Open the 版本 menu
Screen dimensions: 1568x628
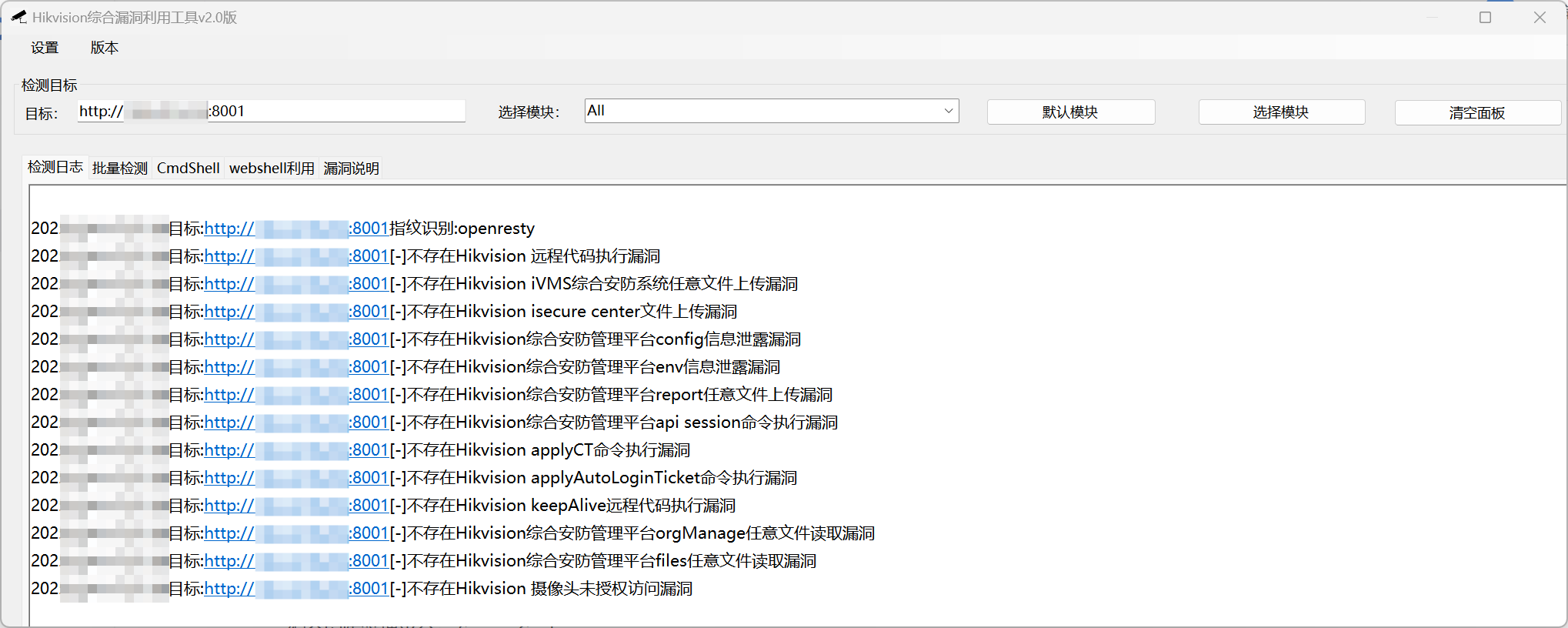coord(104,48)
